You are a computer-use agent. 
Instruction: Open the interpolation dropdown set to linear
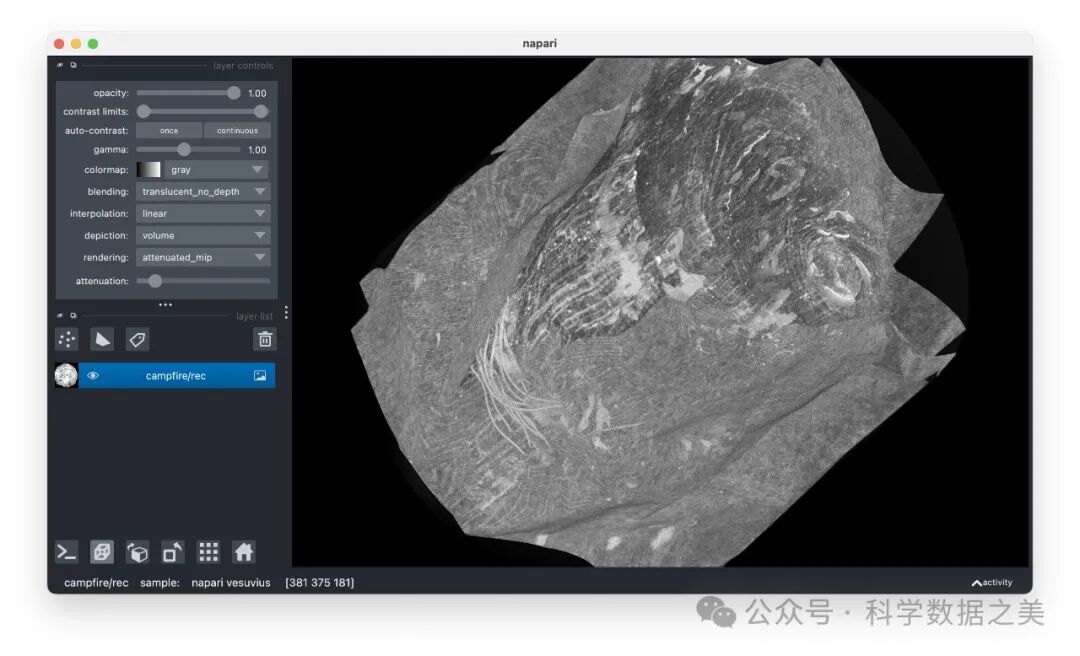(x=203, y=214)
